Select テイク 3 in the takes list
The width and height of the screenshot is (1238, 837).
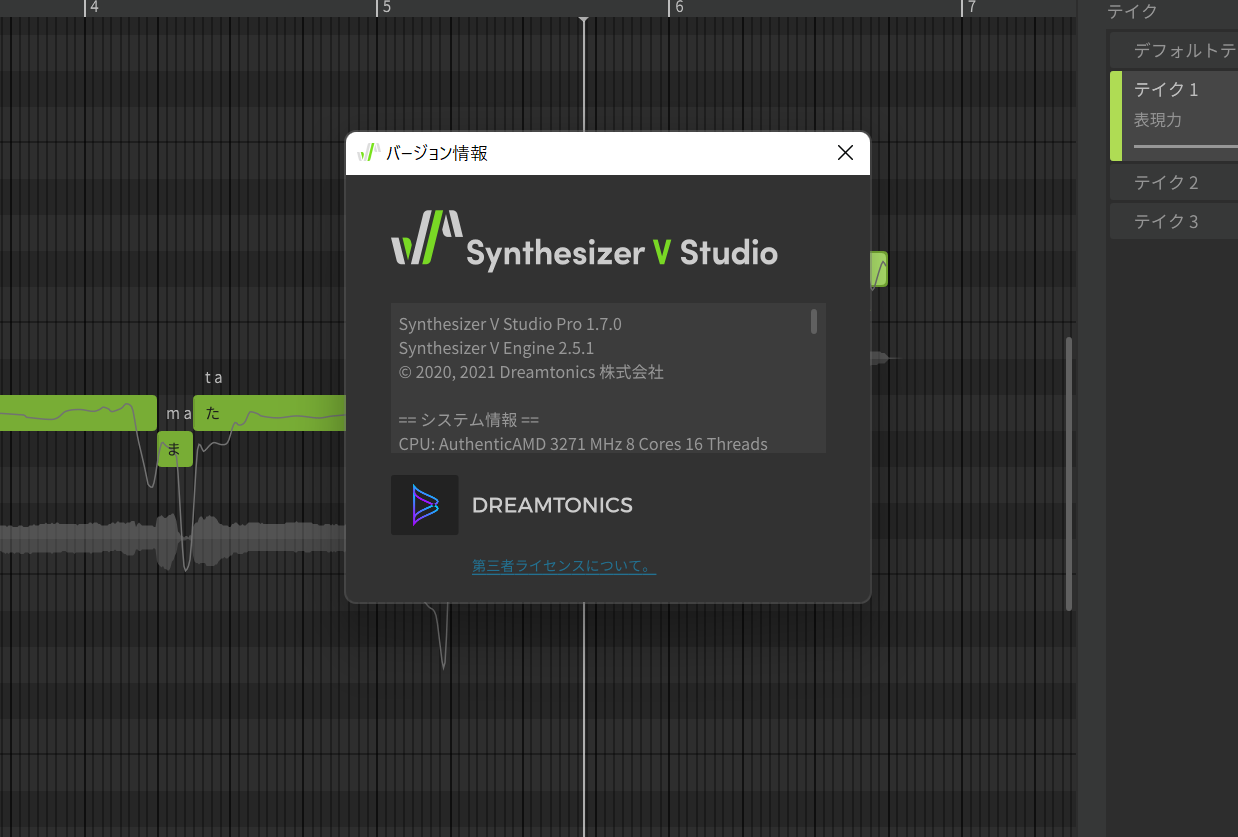[1174, 221]
